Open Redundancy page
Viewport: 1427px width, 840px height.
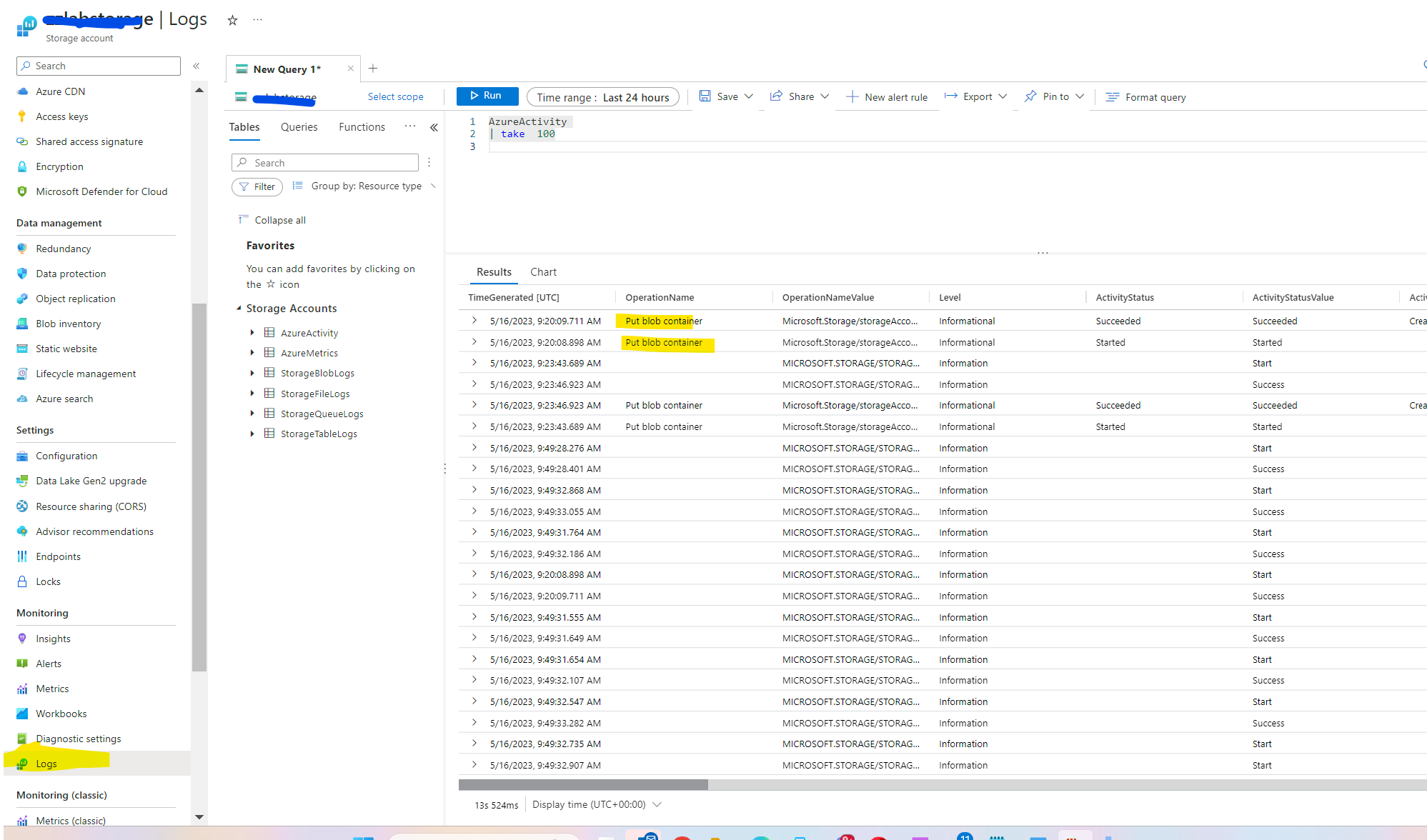[63, 249]
